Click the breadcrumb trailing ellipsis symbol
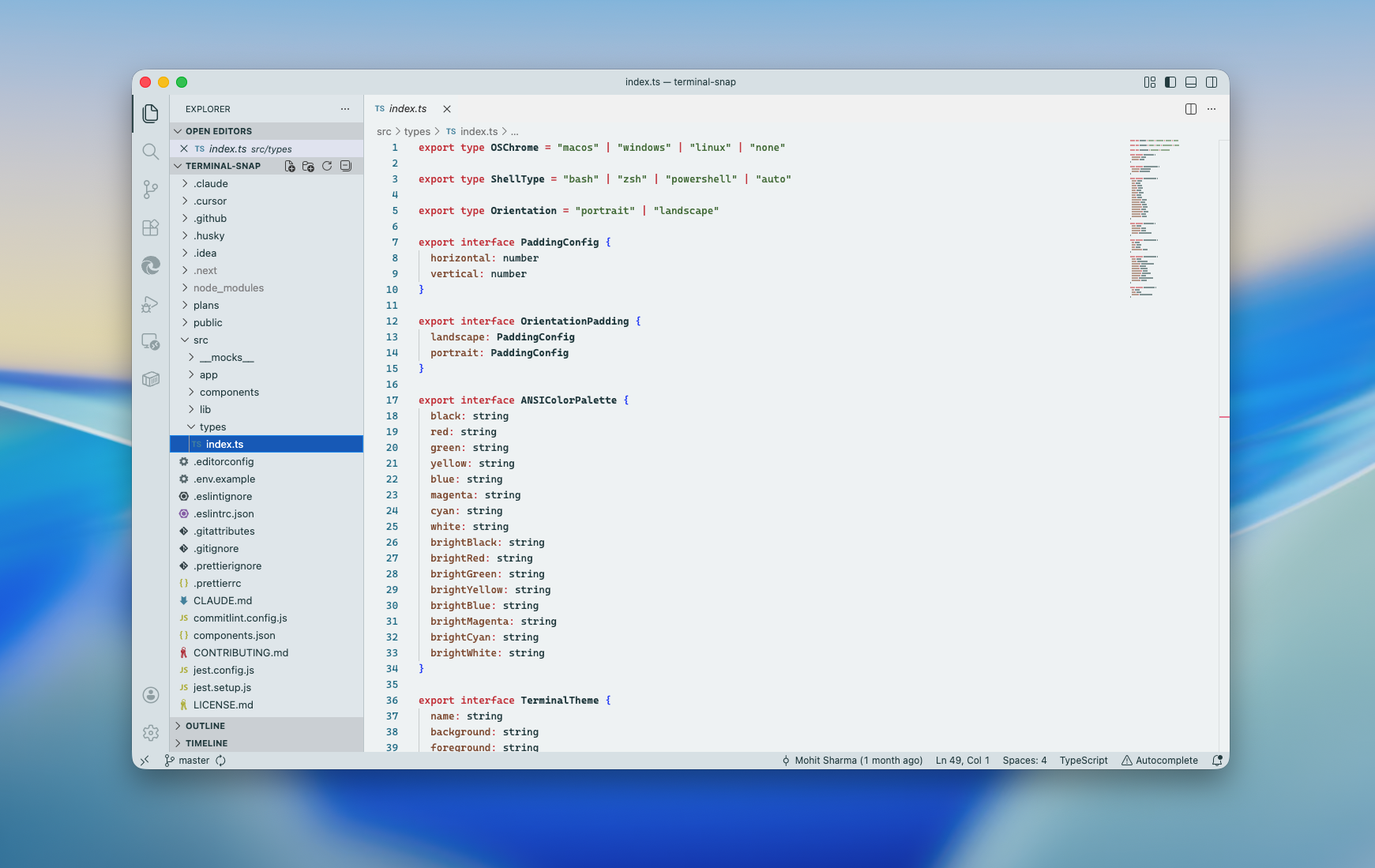This screenshot has height=868, width=1375. coord(515,132)
